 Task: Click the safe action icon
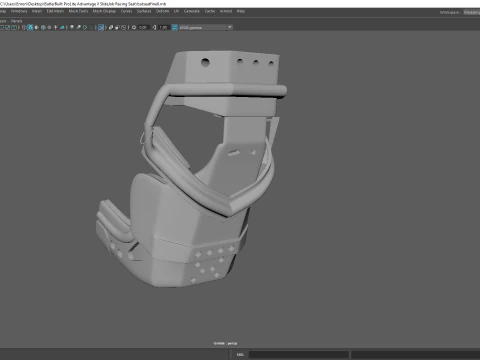[8, 27]
